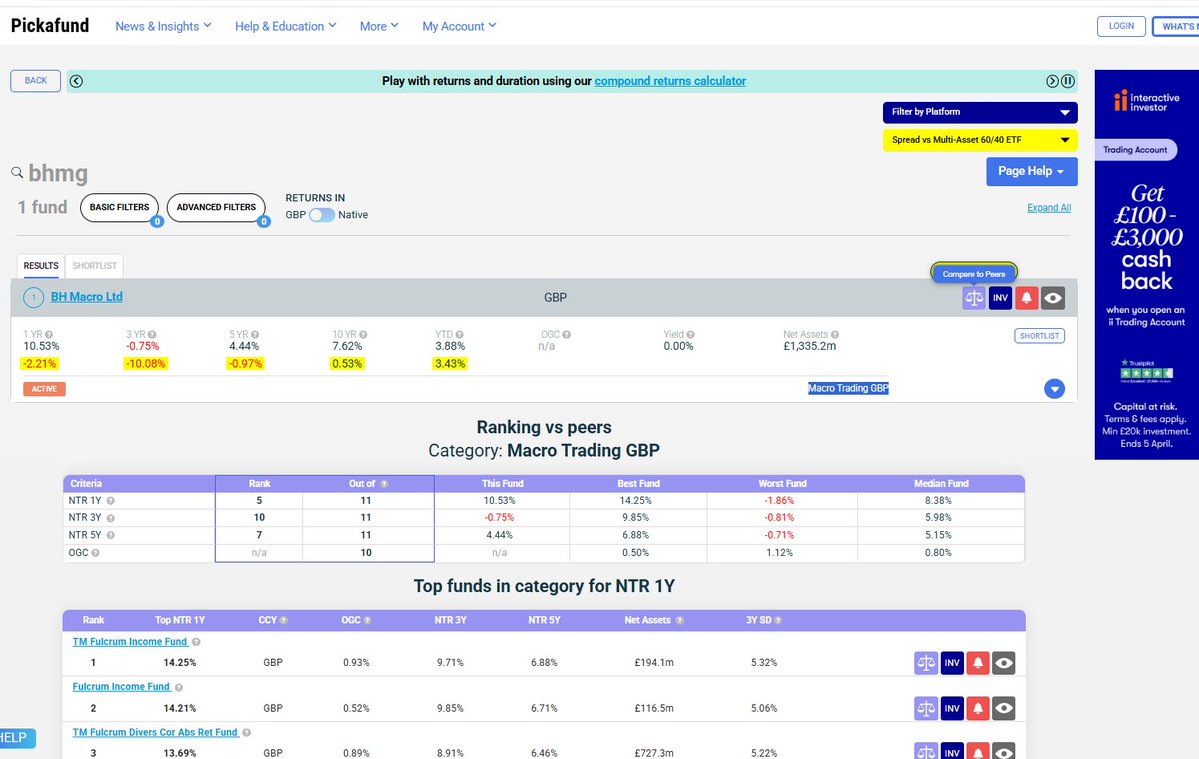Click help icon next to YTD return

[x=460, y=335]
